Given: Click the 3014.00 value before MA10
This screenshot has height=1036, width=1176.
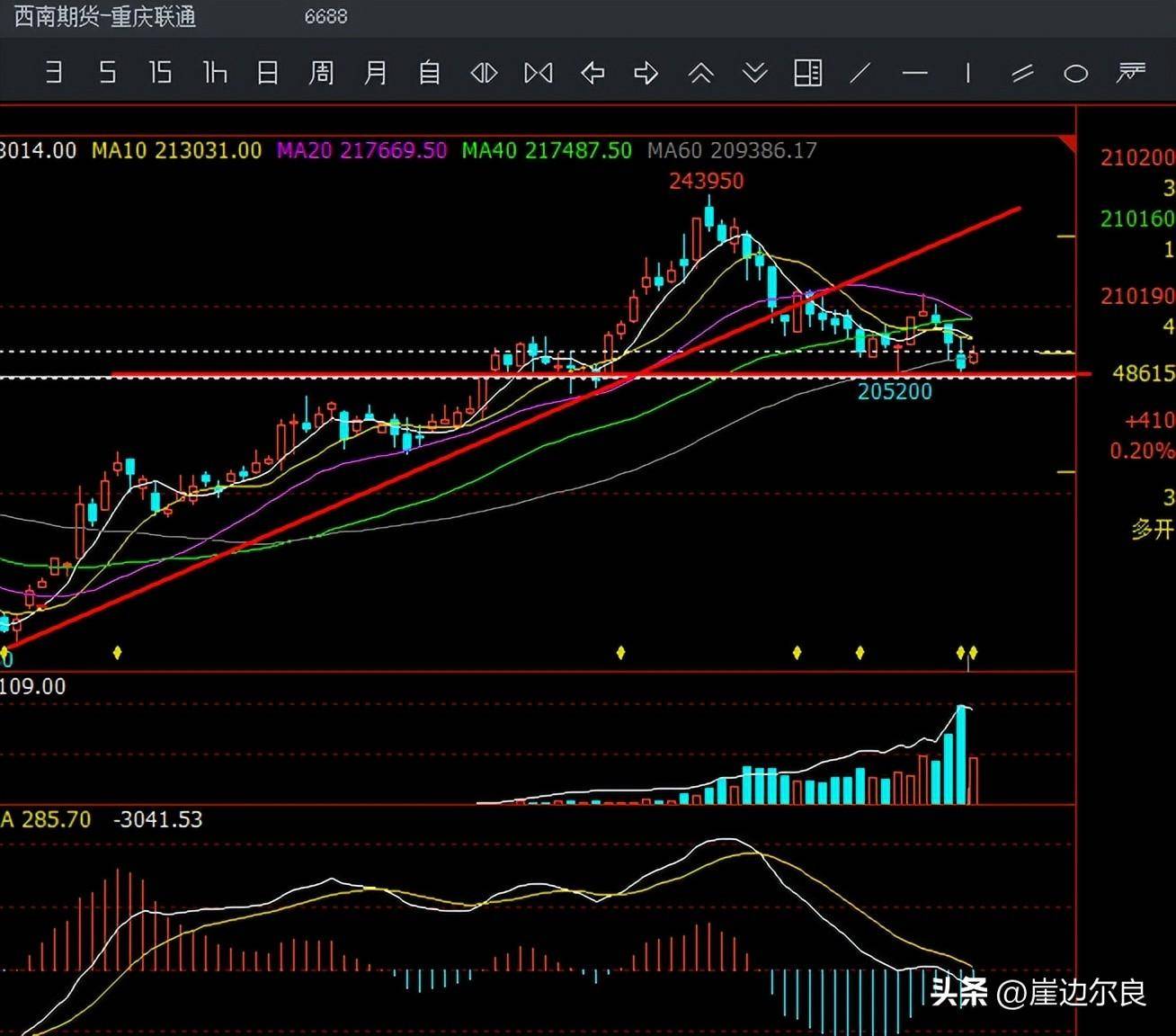Looking at the screenshot, I should [38, 150].
